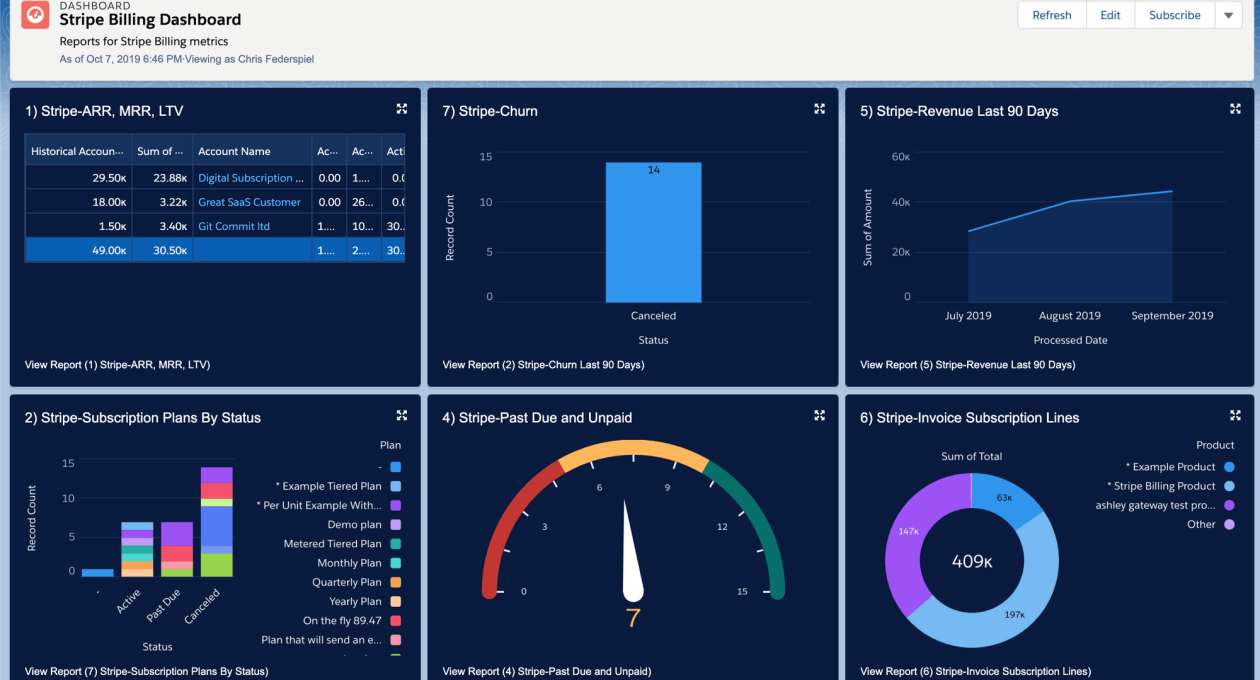This screenshot has width=1260, height=680.
Task: Open View Report (6) Stripe-Invoice Subscription Lines
Action: [x=975, y=671]
